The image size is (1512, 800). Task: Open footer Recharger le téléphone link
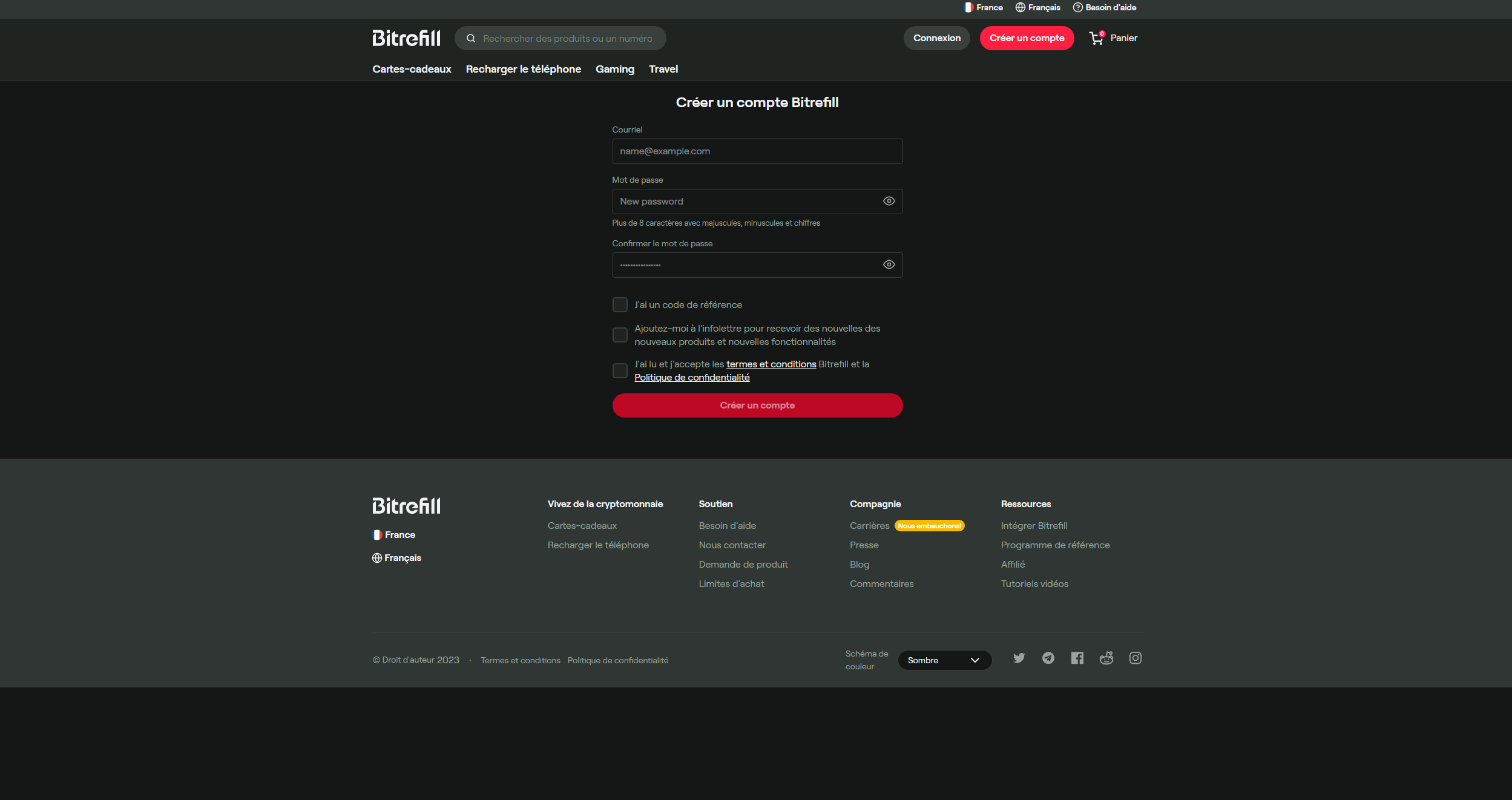(598, 545)
